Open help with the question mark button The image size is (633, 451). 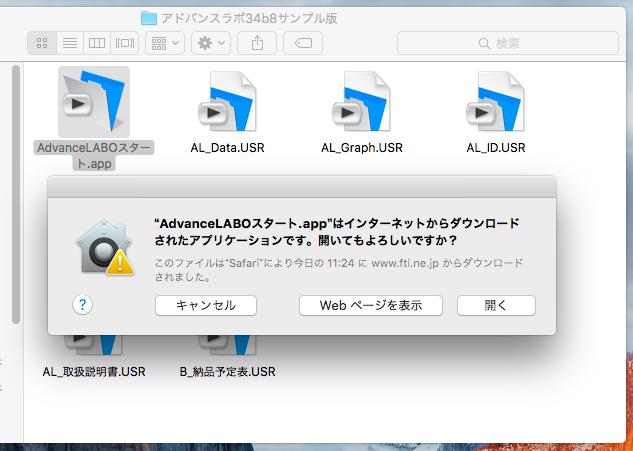(x=82, y=305)
